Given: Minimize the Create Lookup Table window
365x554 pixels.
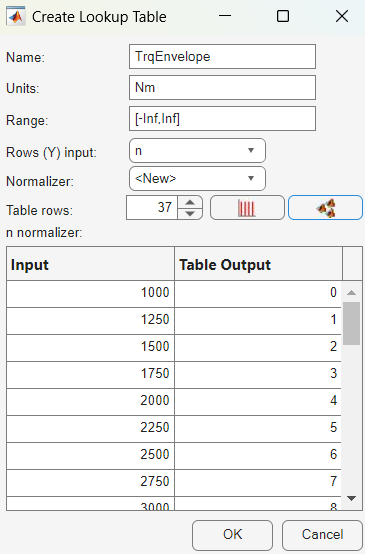Looking at the screenshot, I should tap(225, 16).
